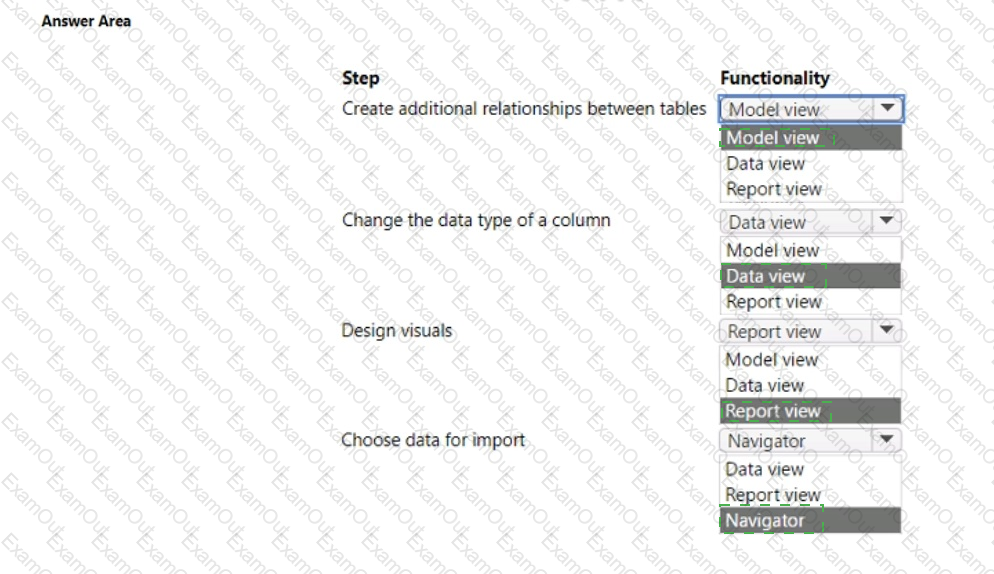Click the Navigator combo box field
Image resolution: width=994 pixels, height=574 pixels.
[810, 440]
